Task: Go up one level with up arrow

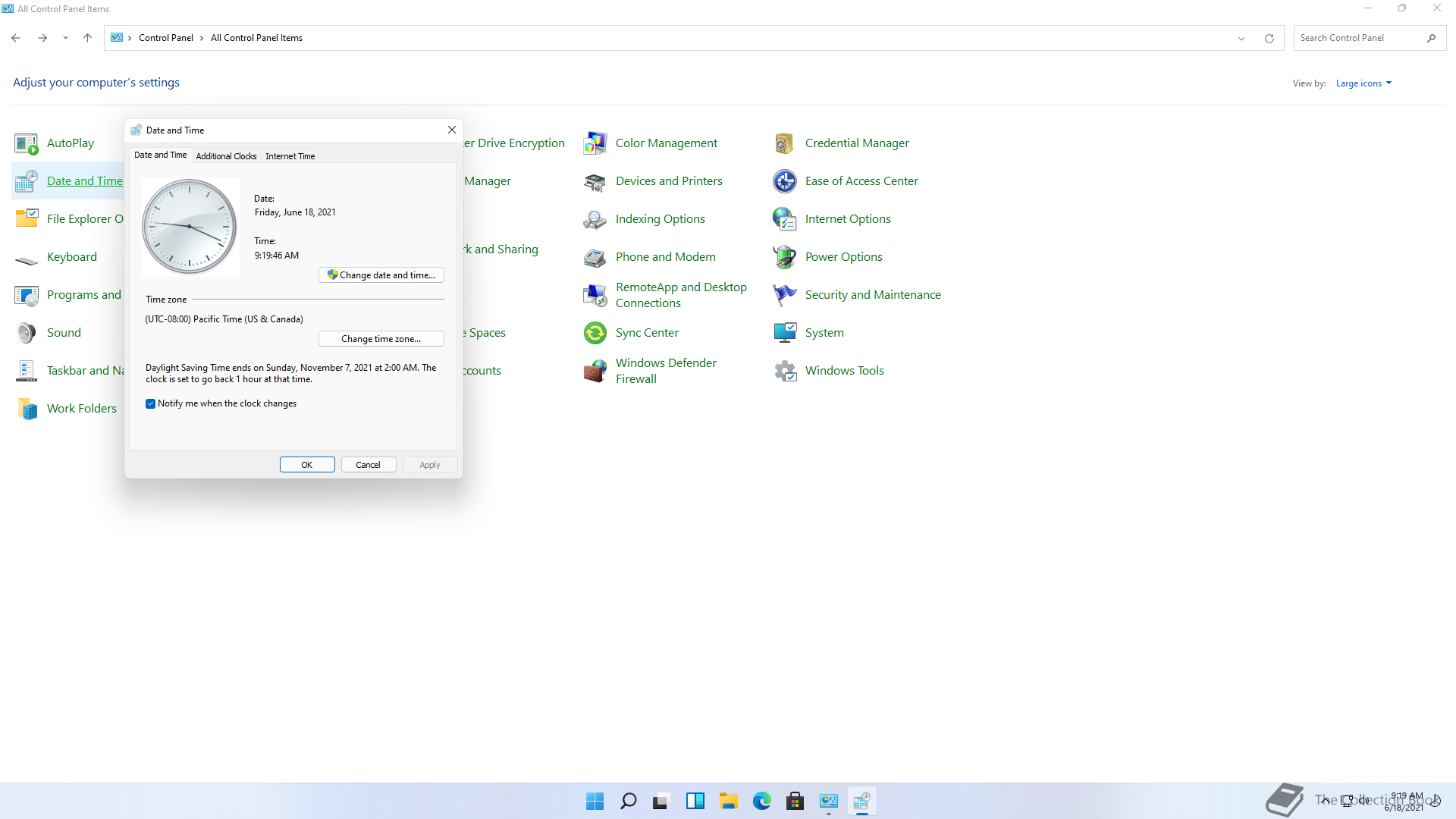Action: click(88, 38)
